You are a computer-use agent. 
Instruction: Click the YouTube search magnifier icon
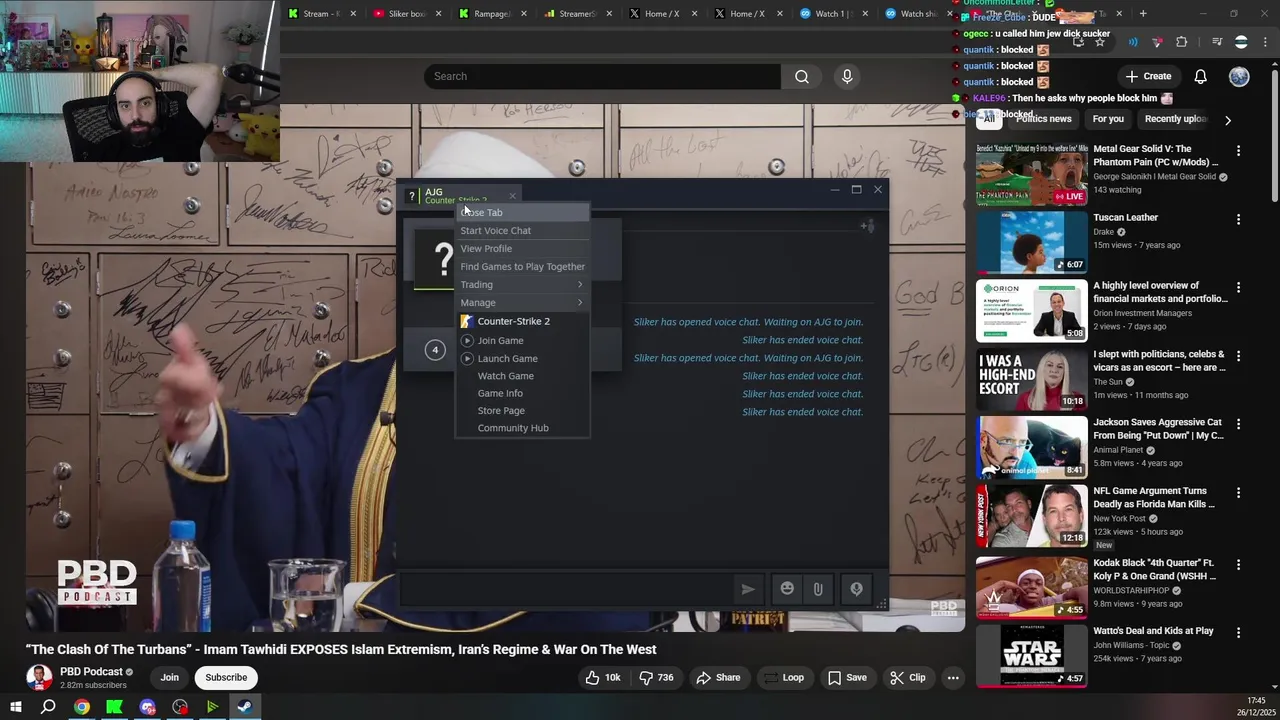tap(802, 76)
